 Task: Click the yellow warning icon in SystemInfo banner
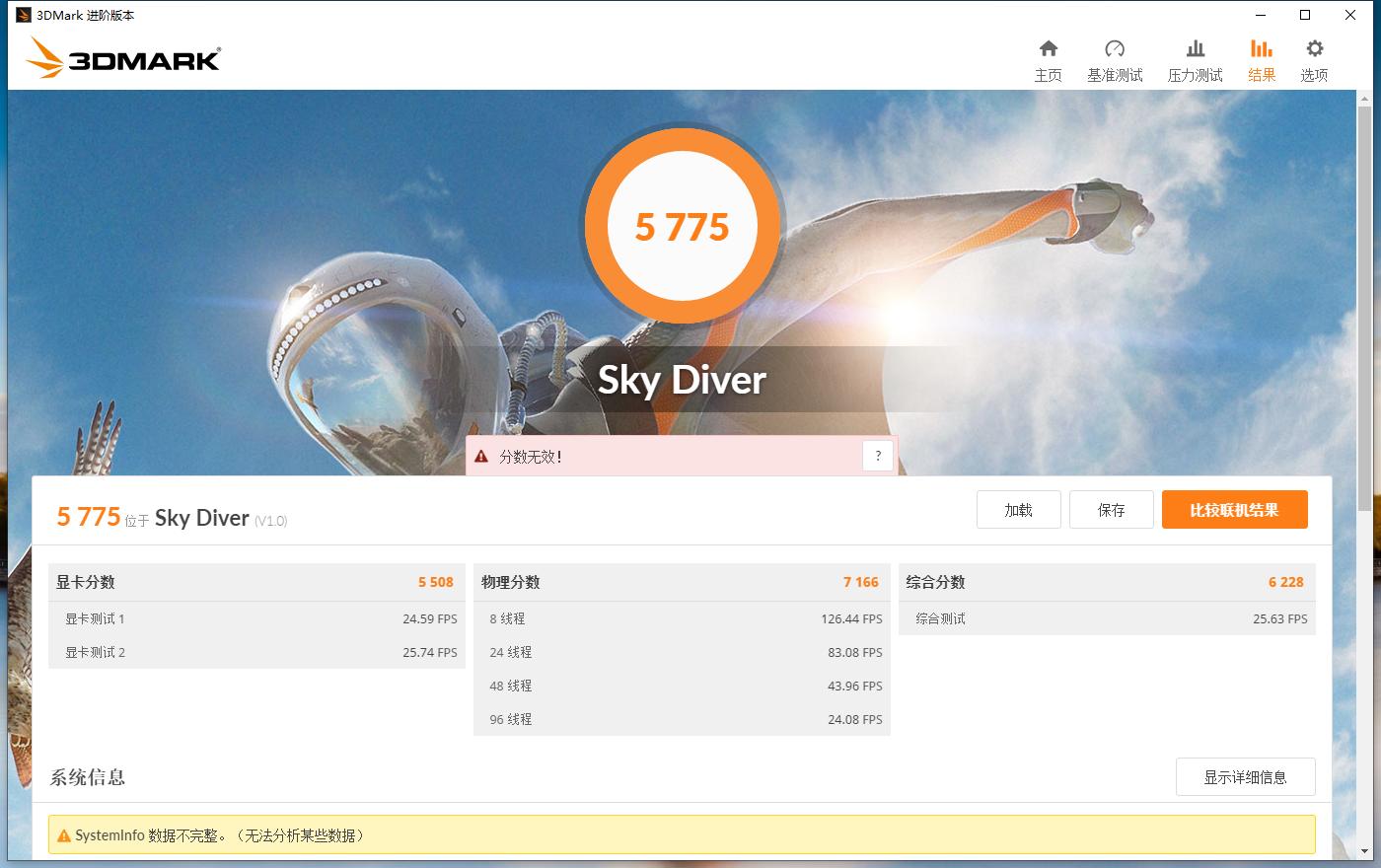click(63, 834)
